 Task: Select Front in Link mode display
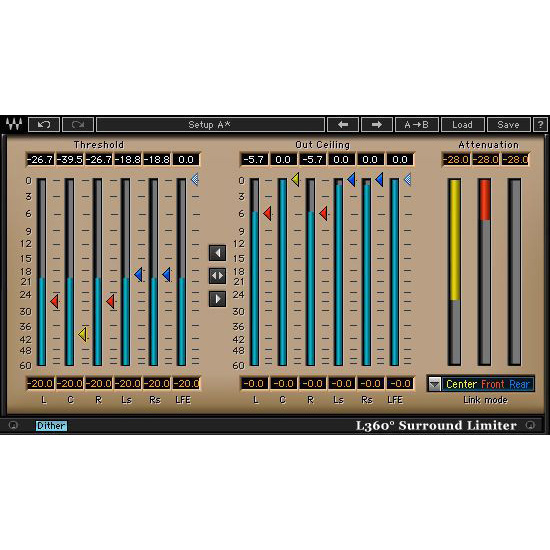(x=493, y=384)
